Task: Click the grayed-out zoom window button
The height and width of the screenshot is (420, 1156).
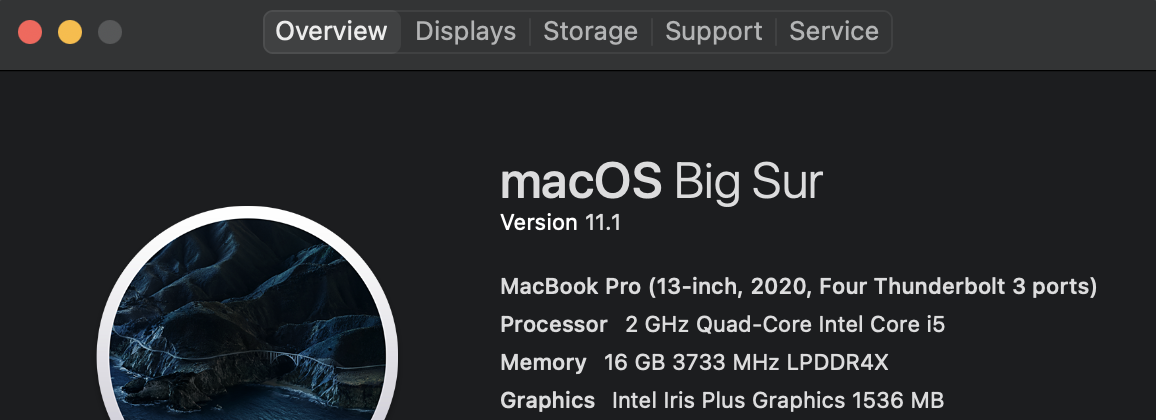Action: pyautogui.click(x=110, y=32)
